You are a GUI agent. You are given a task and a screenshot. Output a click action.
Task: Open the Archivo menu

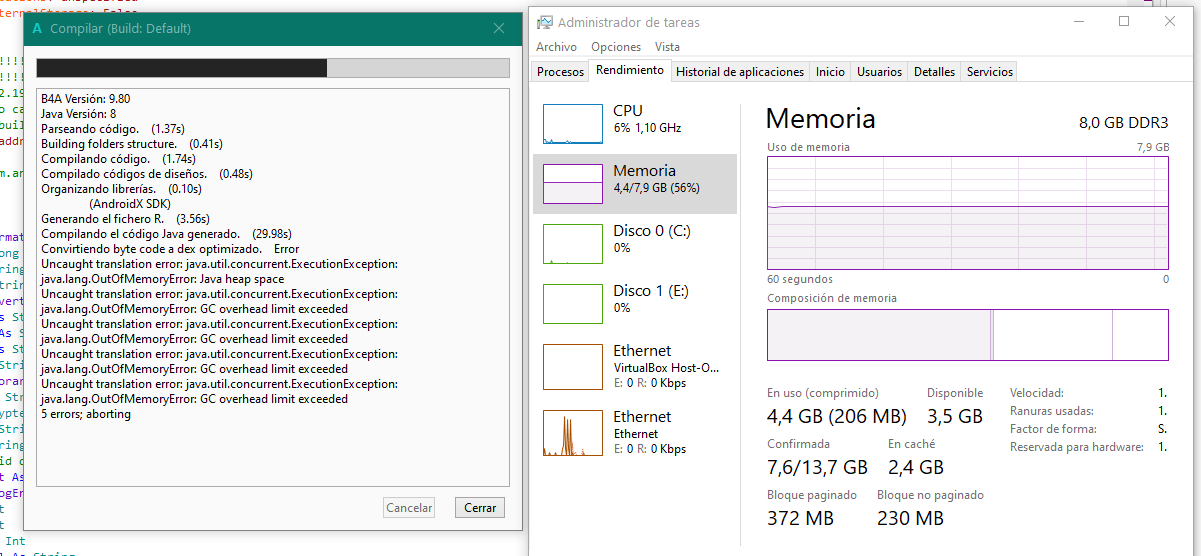[x=556, y=47]
